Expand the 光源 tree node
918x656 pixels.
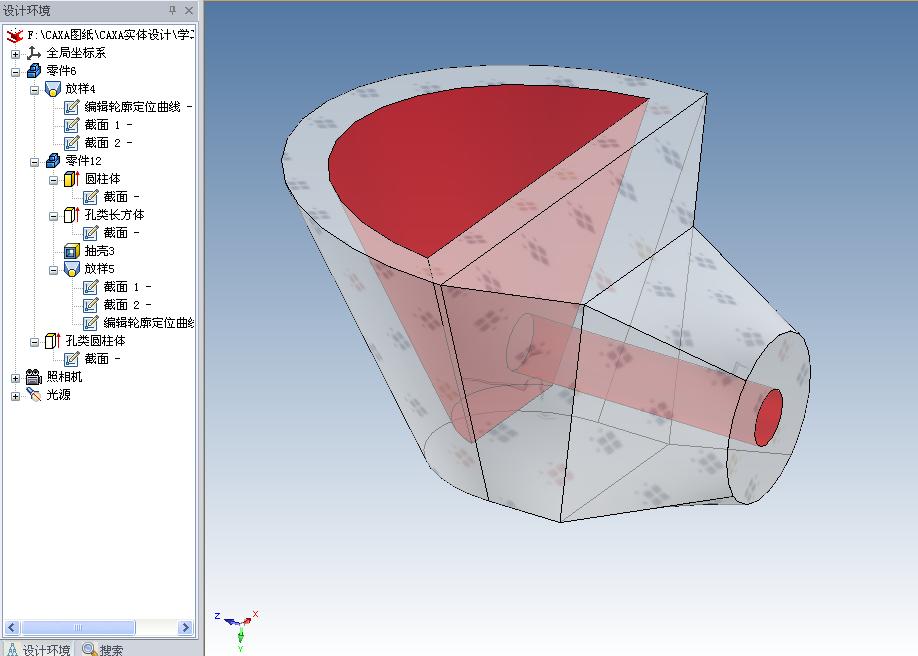click(15, 395)
